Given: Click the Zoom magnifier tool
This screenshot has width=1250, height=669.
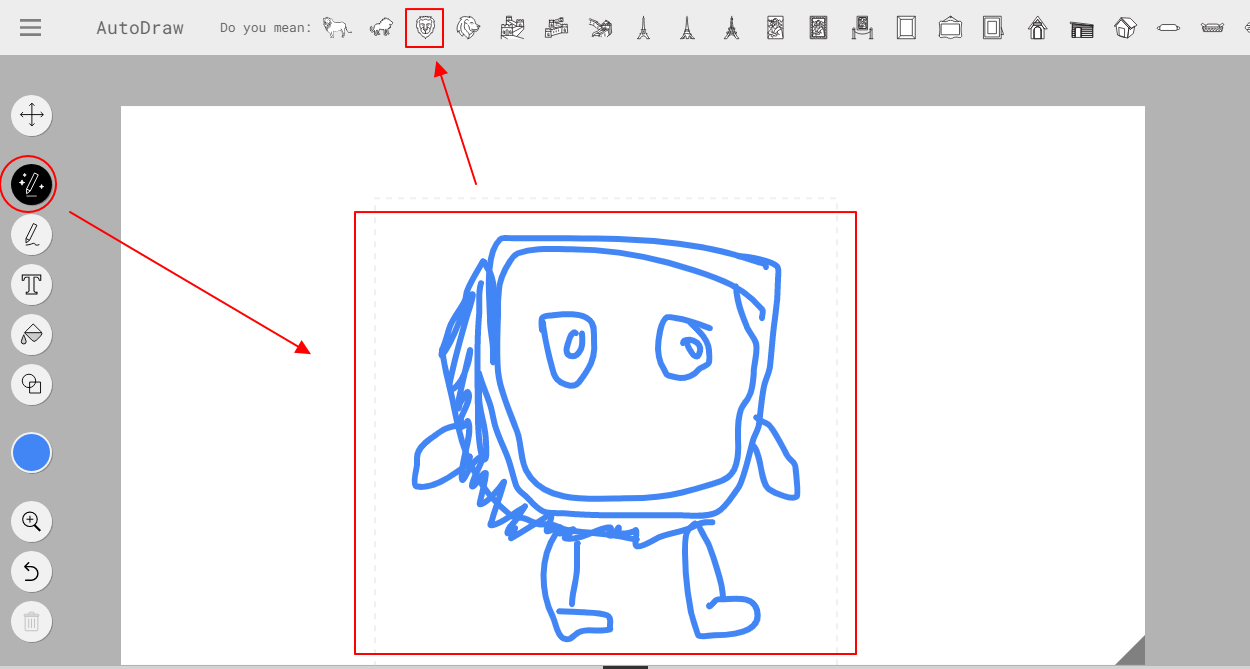Looking at the screenshot, I should (x=31, y=521).
